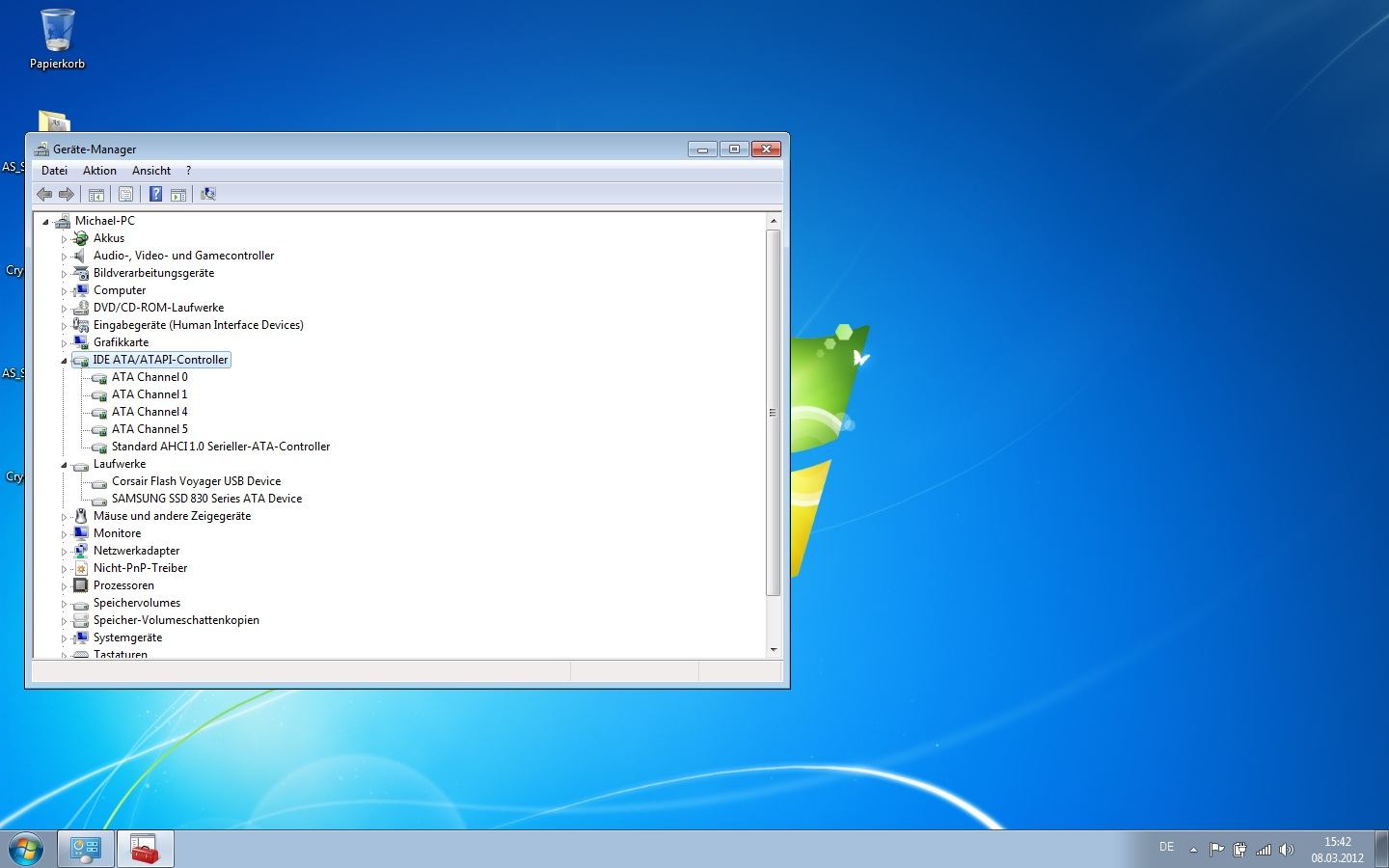This screenshot has width=1389, height=868.
Task: Minimize the Geräte-Manager window
Action: click(x=702, y=149)
